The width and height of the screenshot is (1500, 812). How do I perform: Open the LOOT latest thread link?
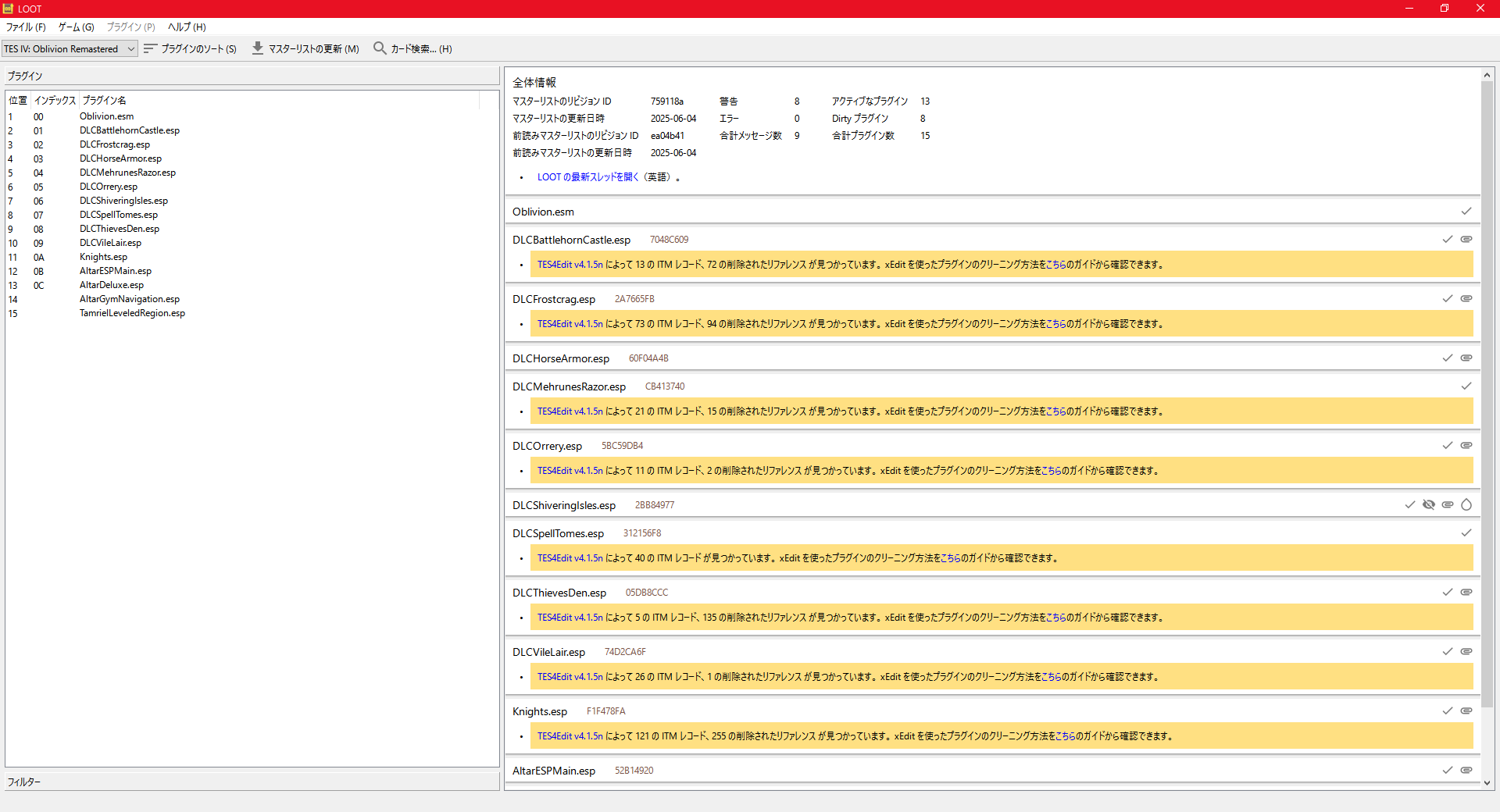tap(587, 177)
